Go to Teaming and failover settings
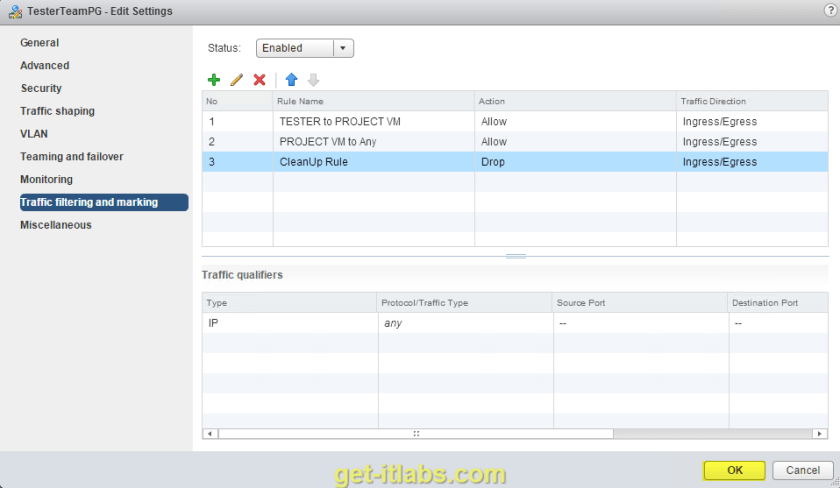This screenshot has height=488, width=840. (72, 157)
